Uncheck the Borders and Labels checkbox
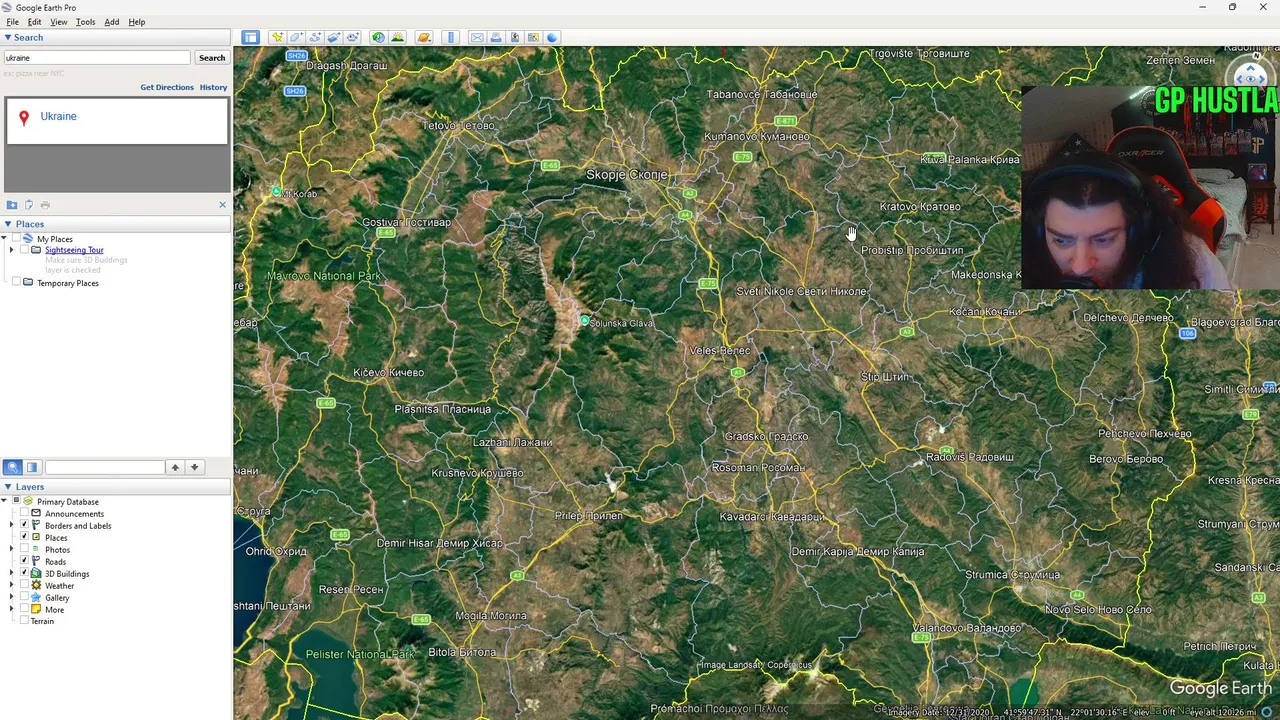The height and width of the screenshot is (720, 1280). point(24,525)
